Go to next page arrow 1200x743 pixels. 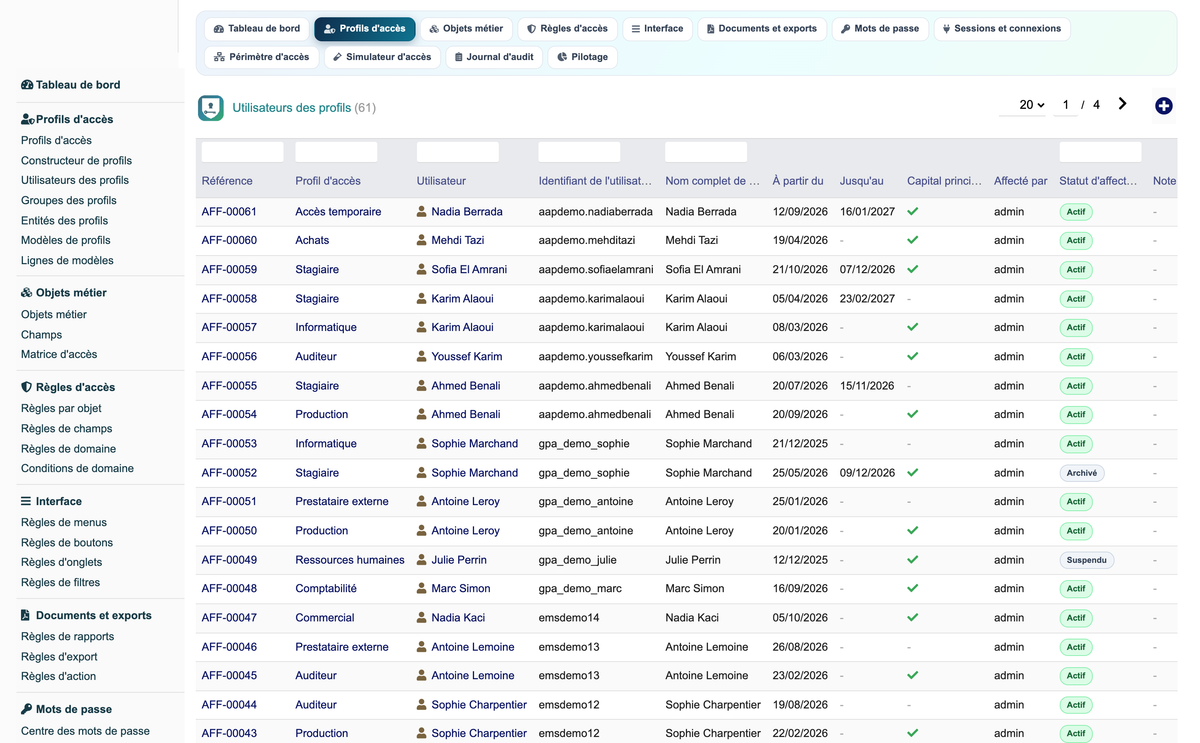[x=1123, y=104]
